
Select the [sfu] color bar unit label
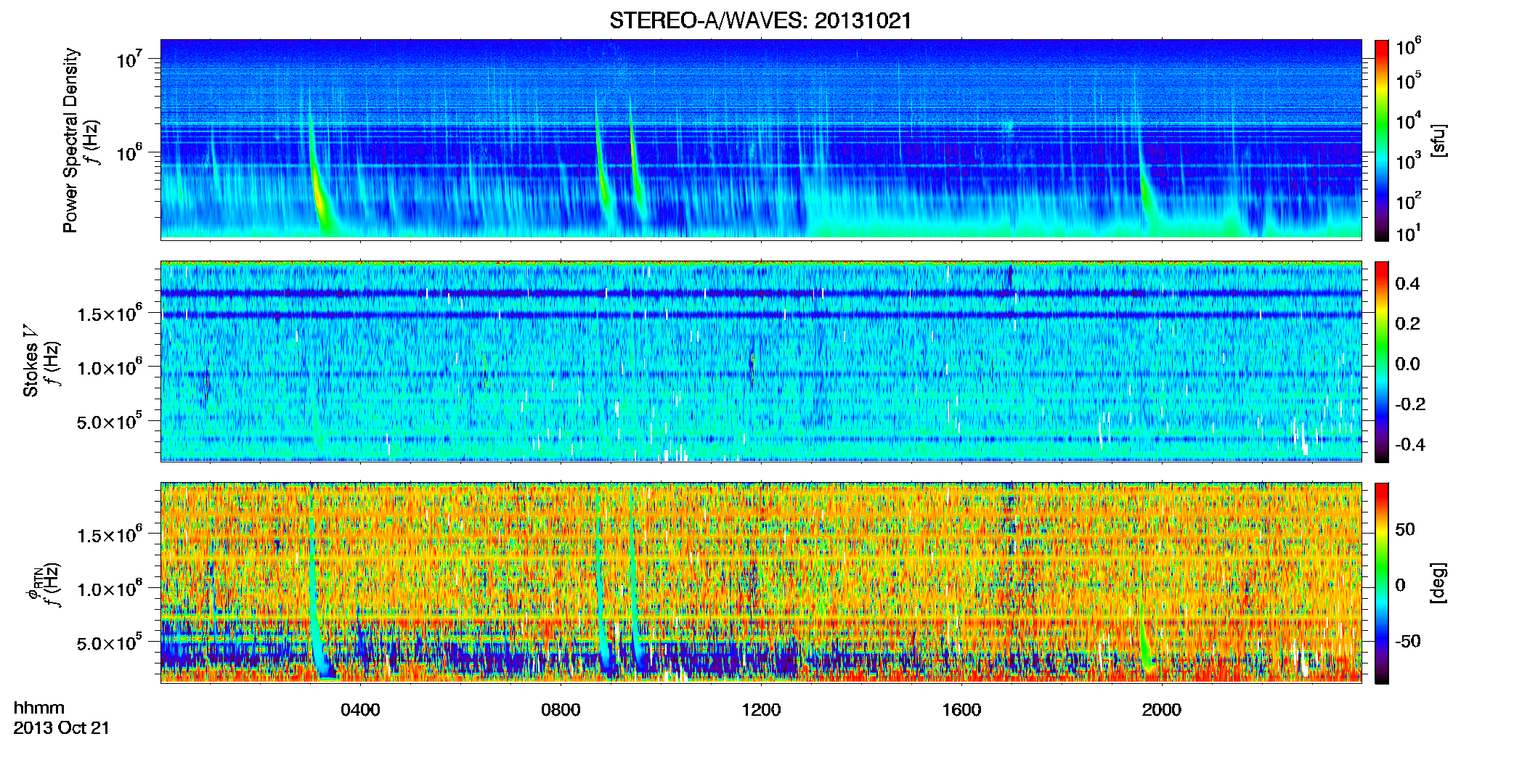tap(1438, 140)
